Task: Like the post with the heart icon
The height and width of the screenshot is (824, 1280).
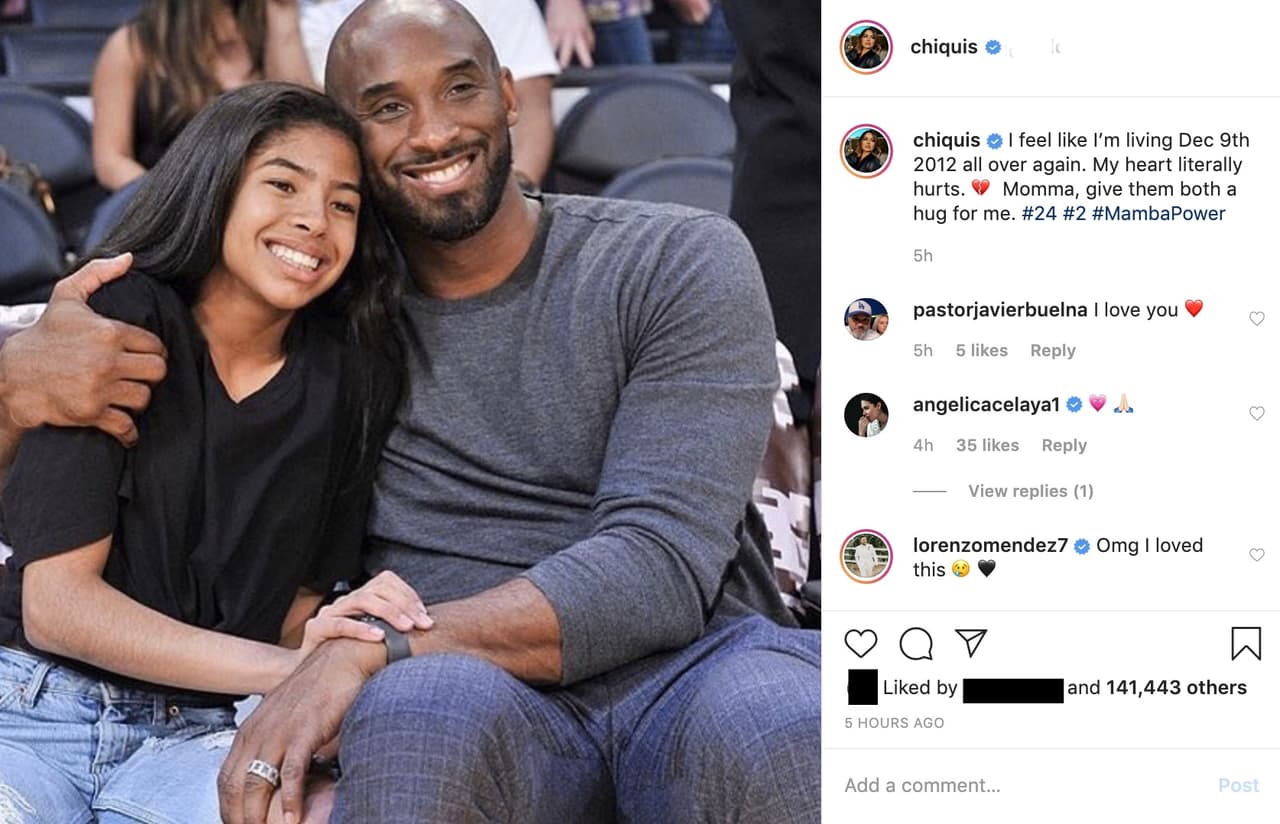Action: click(860, 643)
